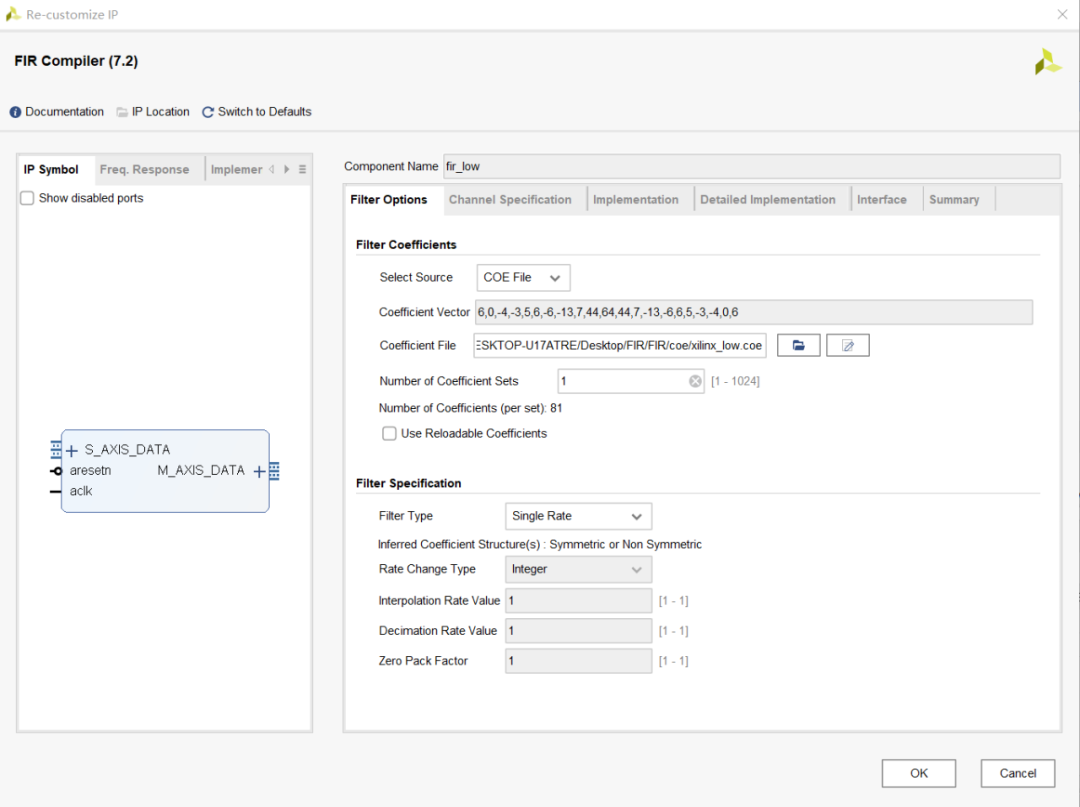Open the Freq. Response tab
The height and width of the screenshot is (807, 1080).
144,169
